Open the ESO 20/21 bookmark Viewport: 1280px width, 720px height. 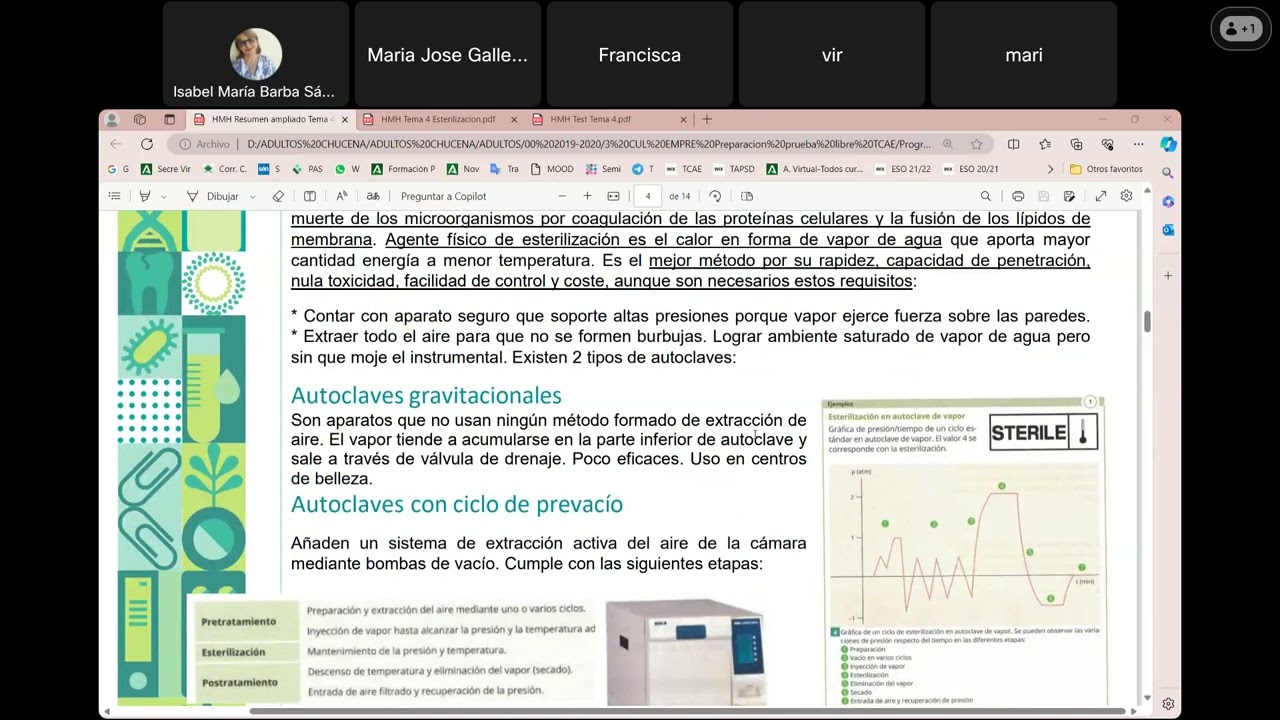click(x=970, y=169)
